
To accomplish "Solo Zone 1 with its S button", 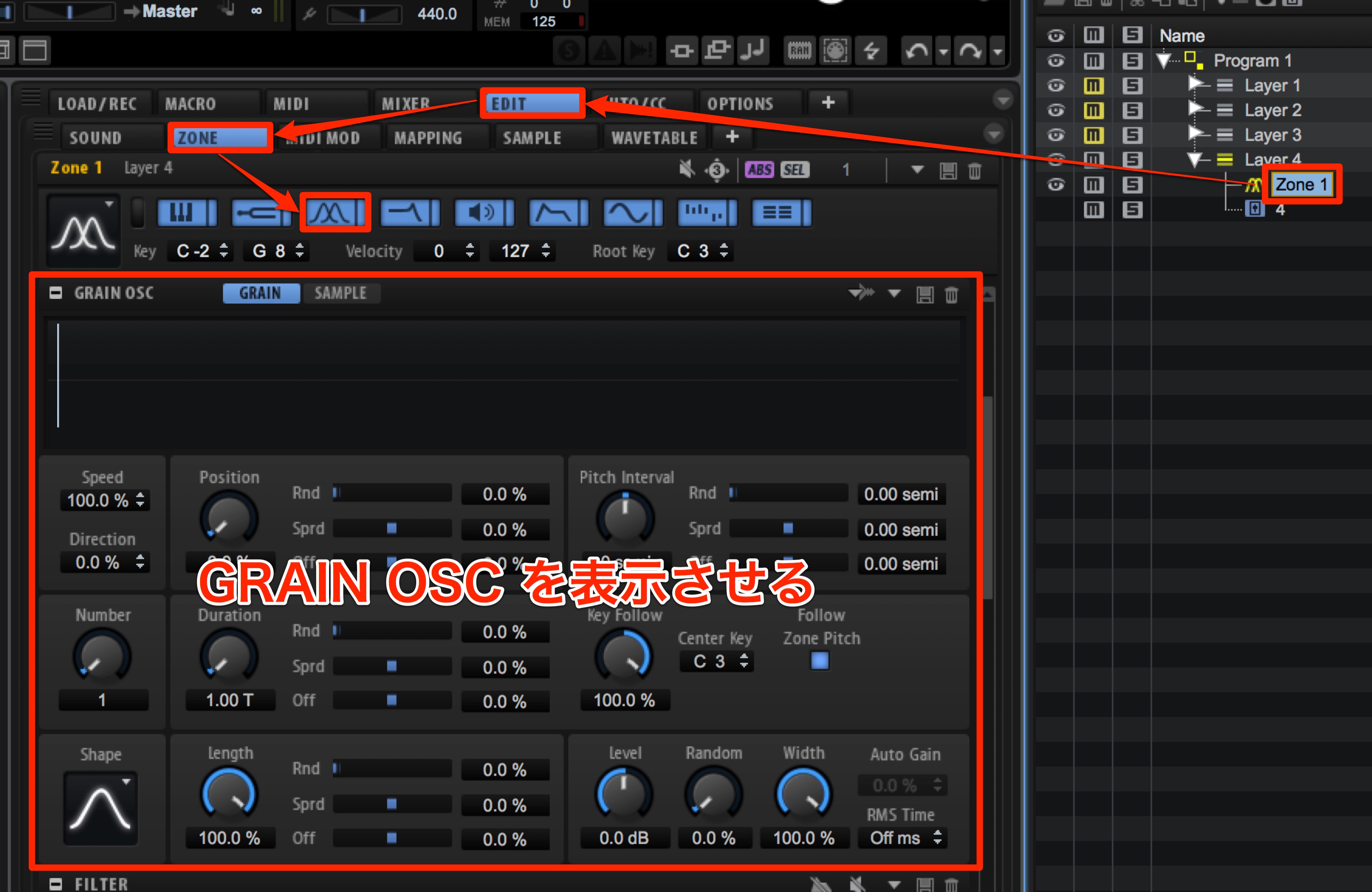I will pyautogui.click(x=1132, y=185).
